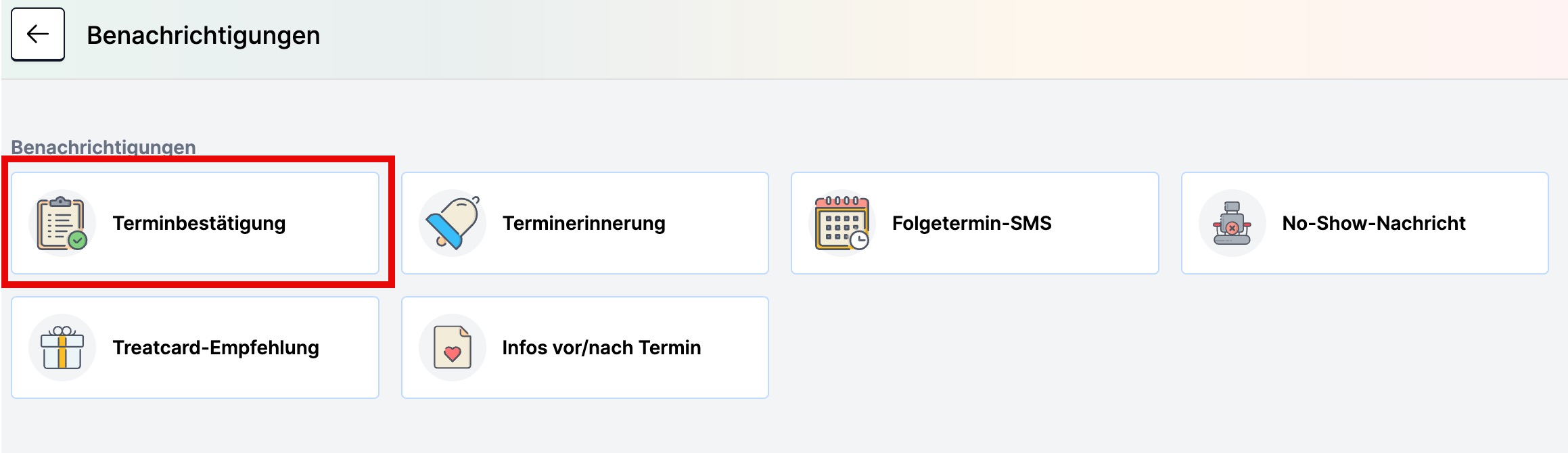
Task: Open the Folgetermin-SMS settings card
Action: pos(975,223)
